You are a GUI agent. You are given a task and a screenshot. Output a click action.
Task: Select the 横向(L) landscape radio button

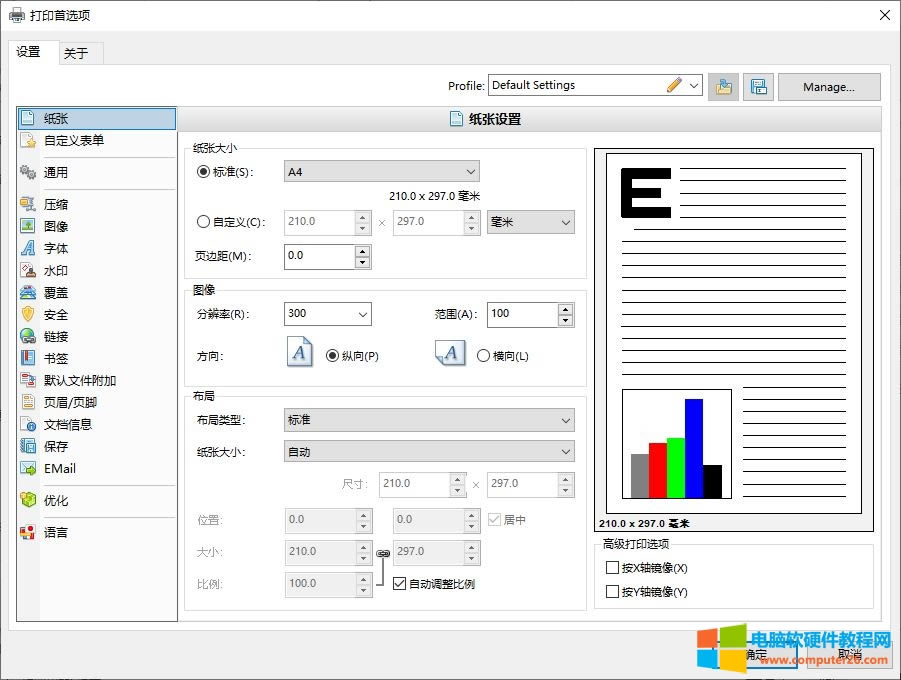(x=484, y=356)
